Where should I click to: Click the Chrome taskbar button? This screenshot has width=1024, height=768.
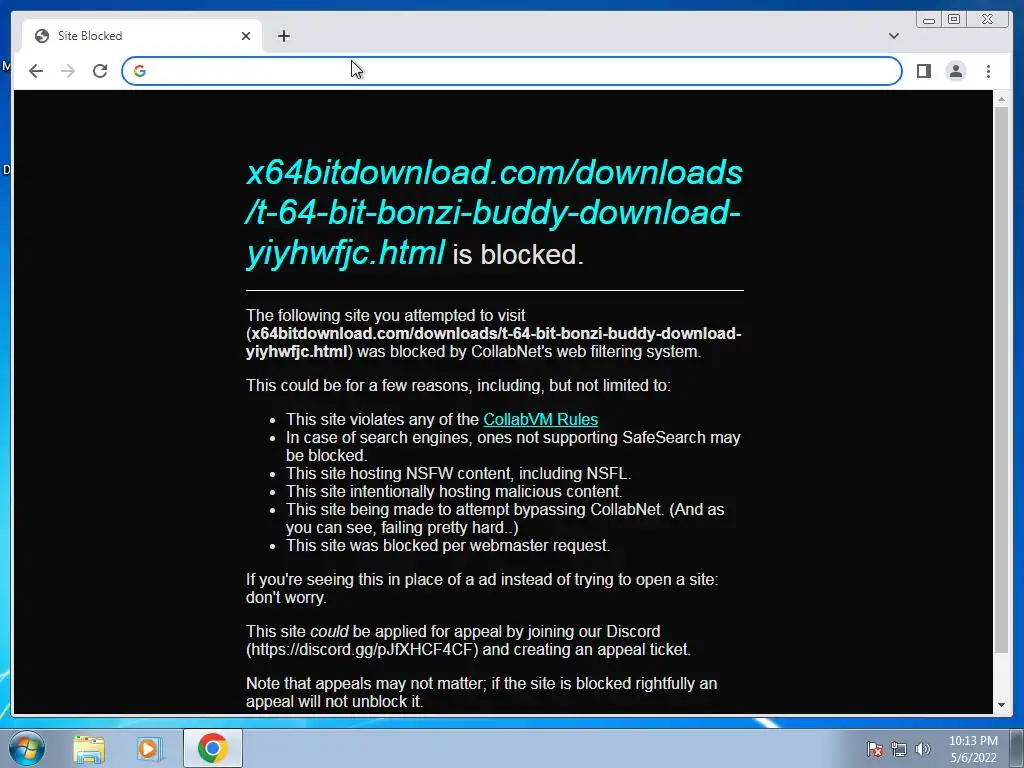pyautogui.click(x=212, y=748)
